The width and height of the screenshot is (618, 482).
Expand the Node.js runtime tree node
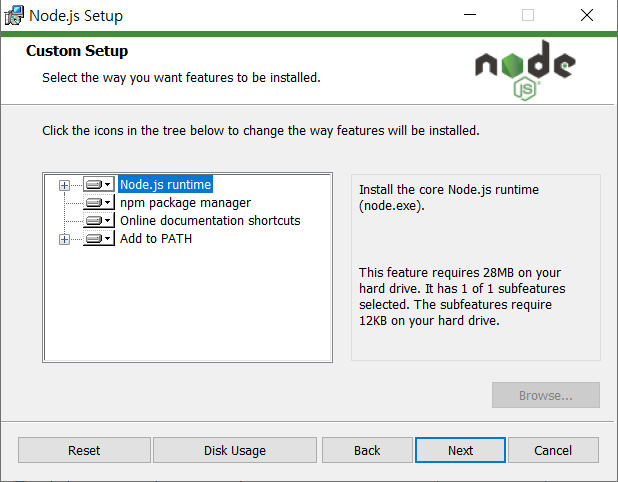point(64,185)
